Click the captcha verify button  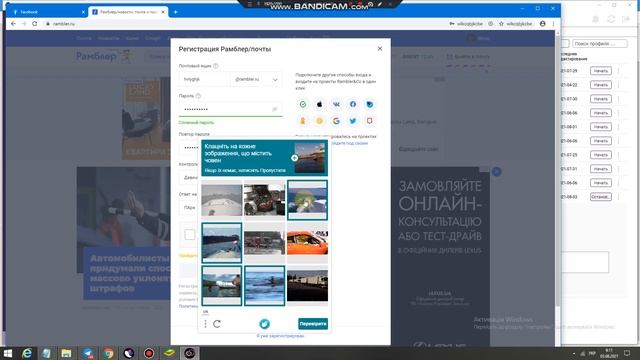tap(313, 324)
